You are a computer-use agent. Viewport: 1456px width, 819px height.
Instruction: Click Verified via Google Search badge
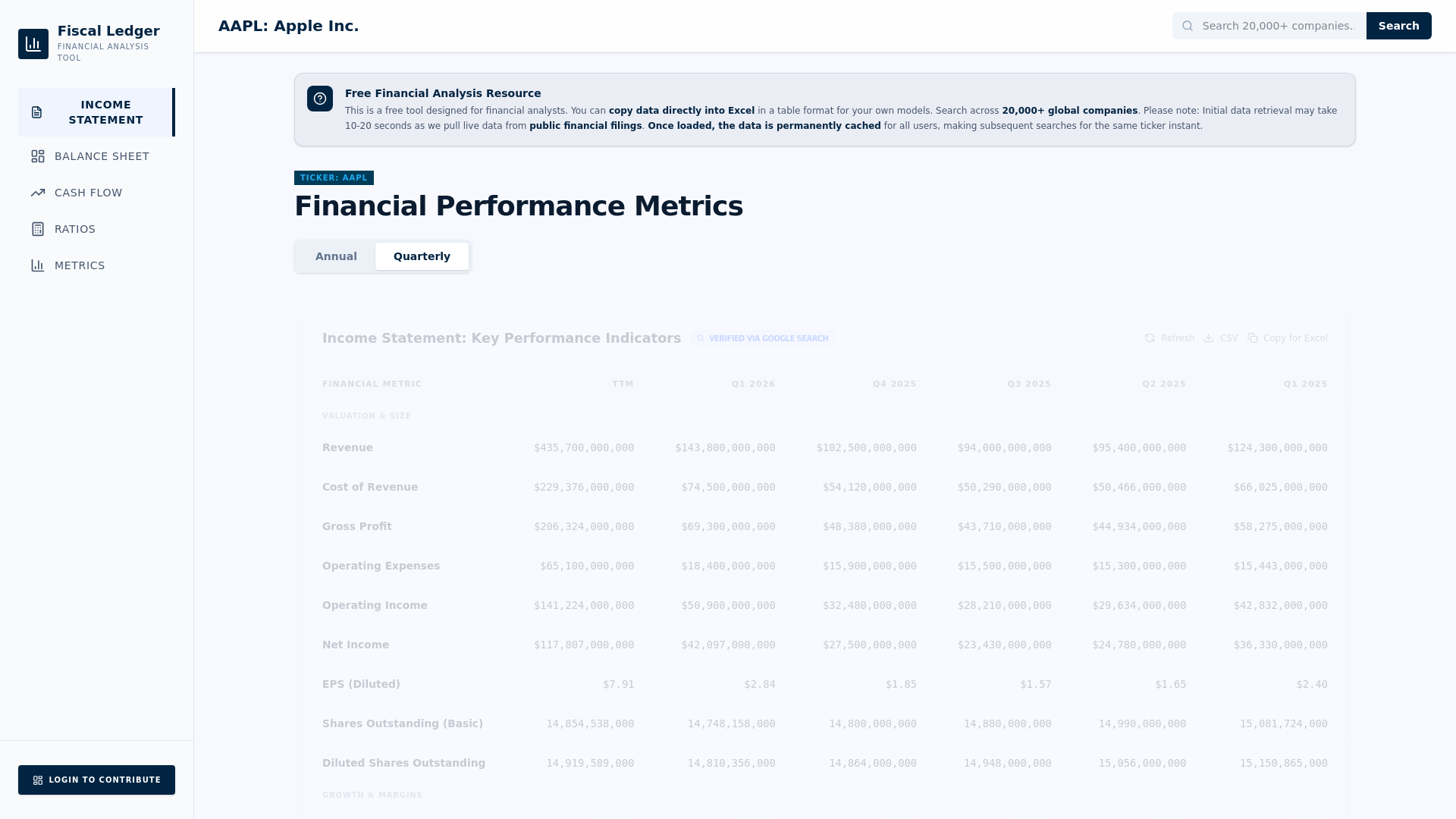pos(763,338)
